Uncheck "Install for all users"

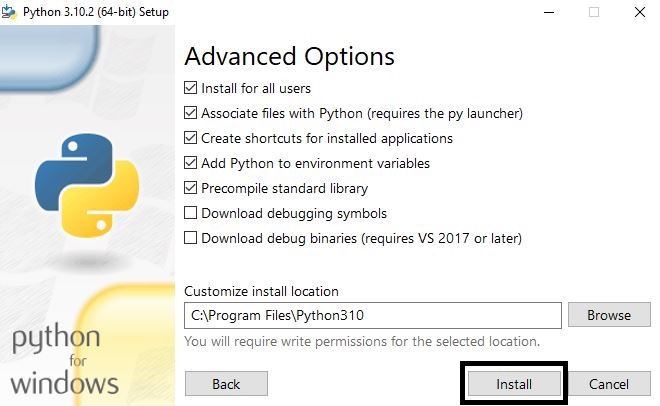coord(190,88)
